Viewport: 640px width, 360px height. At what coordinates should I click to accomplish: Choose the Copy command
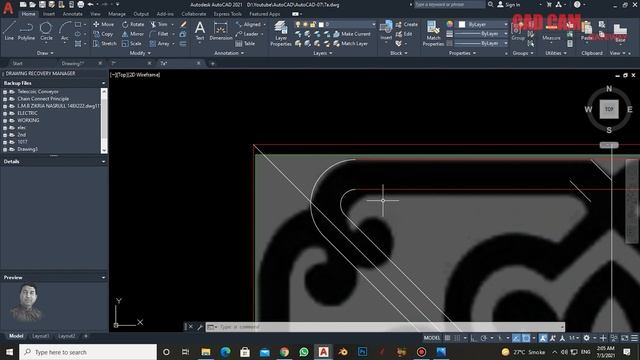pos(103,34)
